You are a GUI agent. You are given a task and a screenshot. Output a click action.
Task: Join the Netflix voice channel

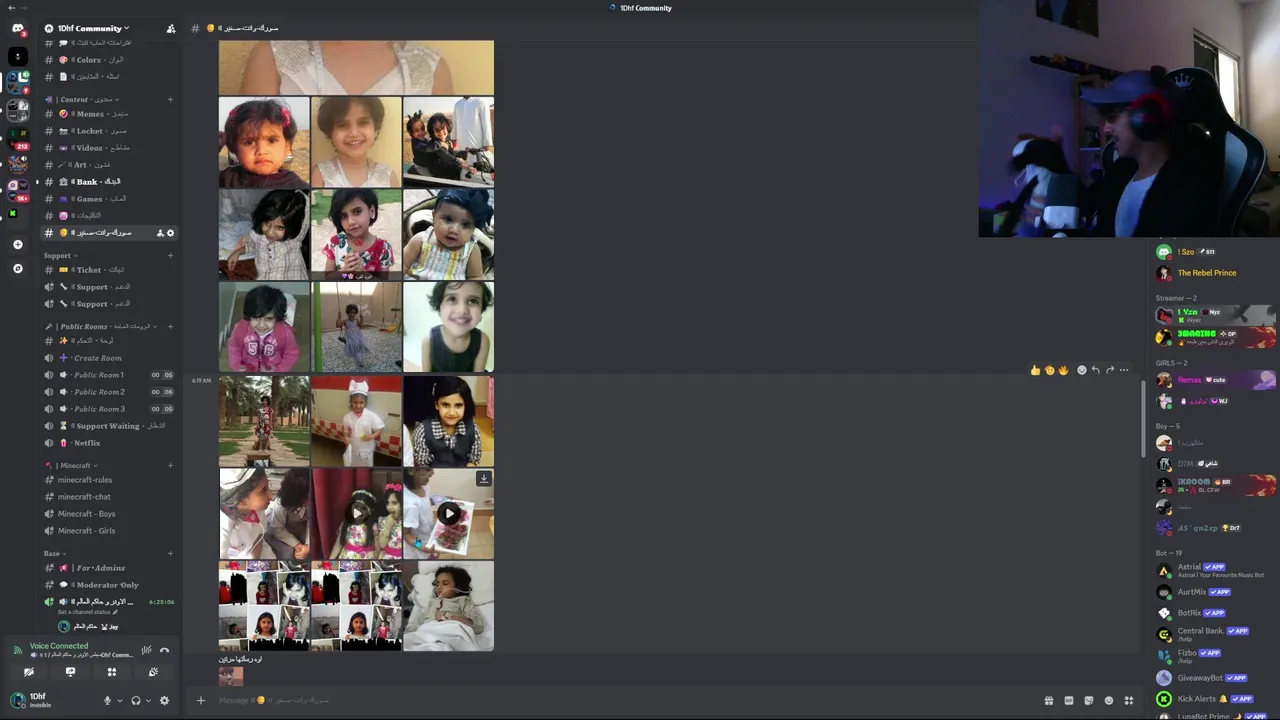[109, 443]
